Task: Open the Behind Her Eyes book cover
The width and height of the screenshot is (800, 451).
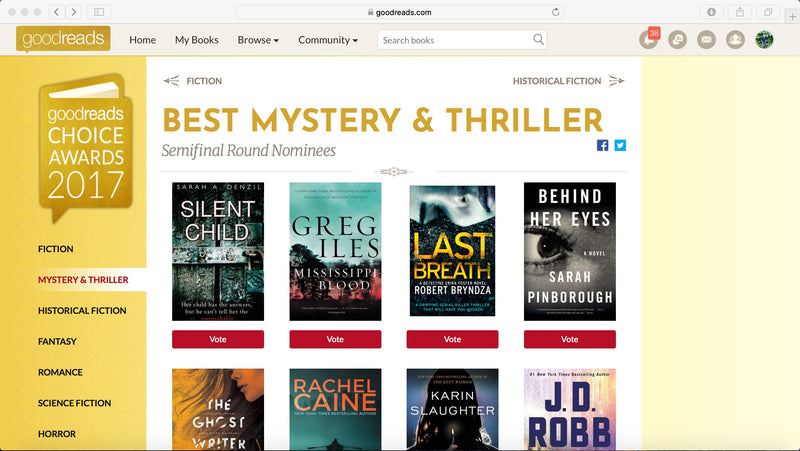Action: pyautogui.click(x=570, y=252)
